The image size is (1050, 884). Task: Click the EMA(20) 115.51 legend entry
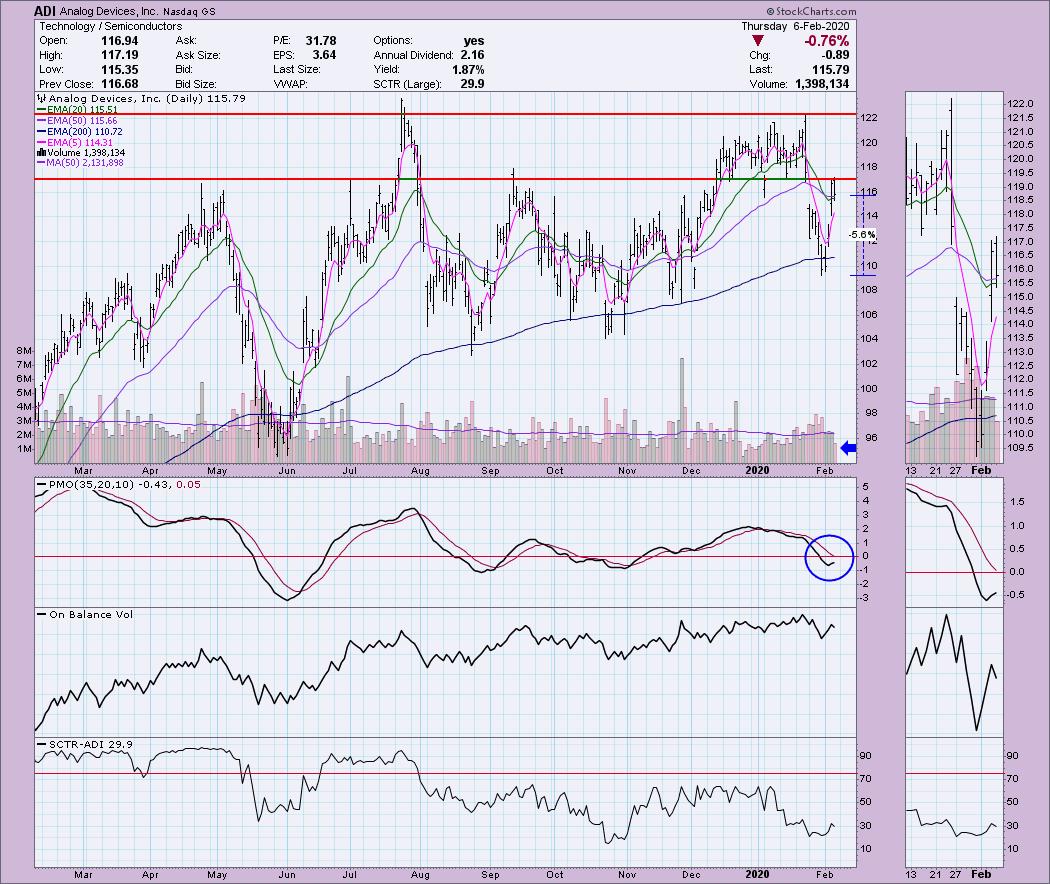click(77, 109)
